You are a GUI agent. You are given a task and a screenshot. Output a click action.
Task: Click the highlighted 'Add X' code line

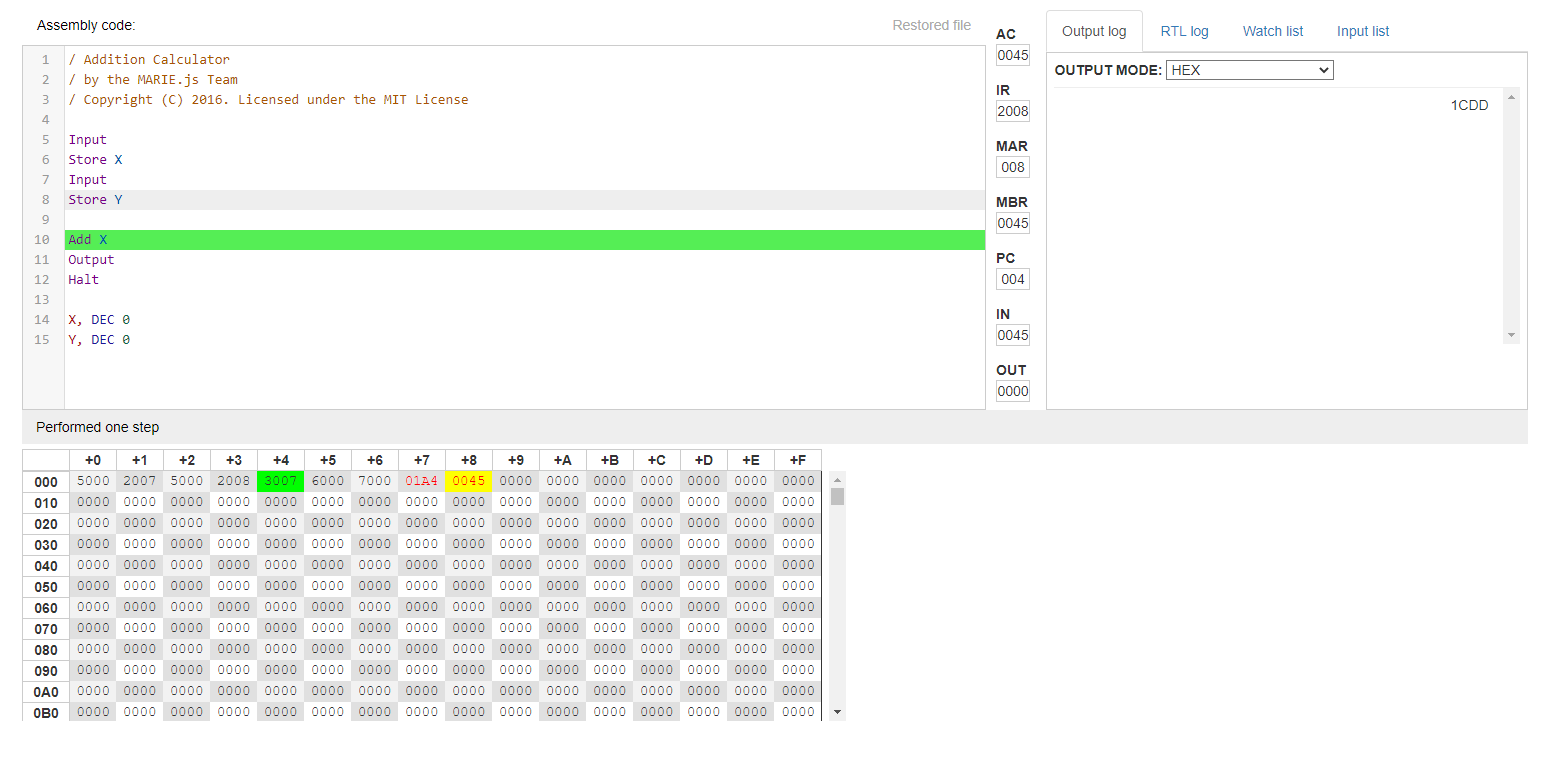pos(525,240)
